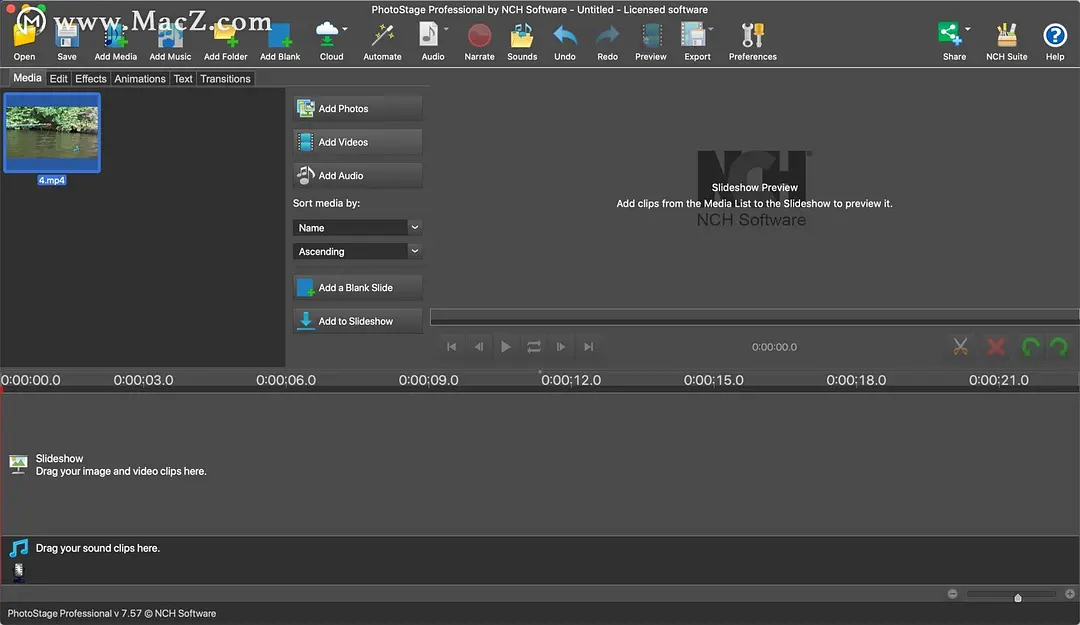
Task: Start narration with the Narrate icon
Action: [479, 35]
